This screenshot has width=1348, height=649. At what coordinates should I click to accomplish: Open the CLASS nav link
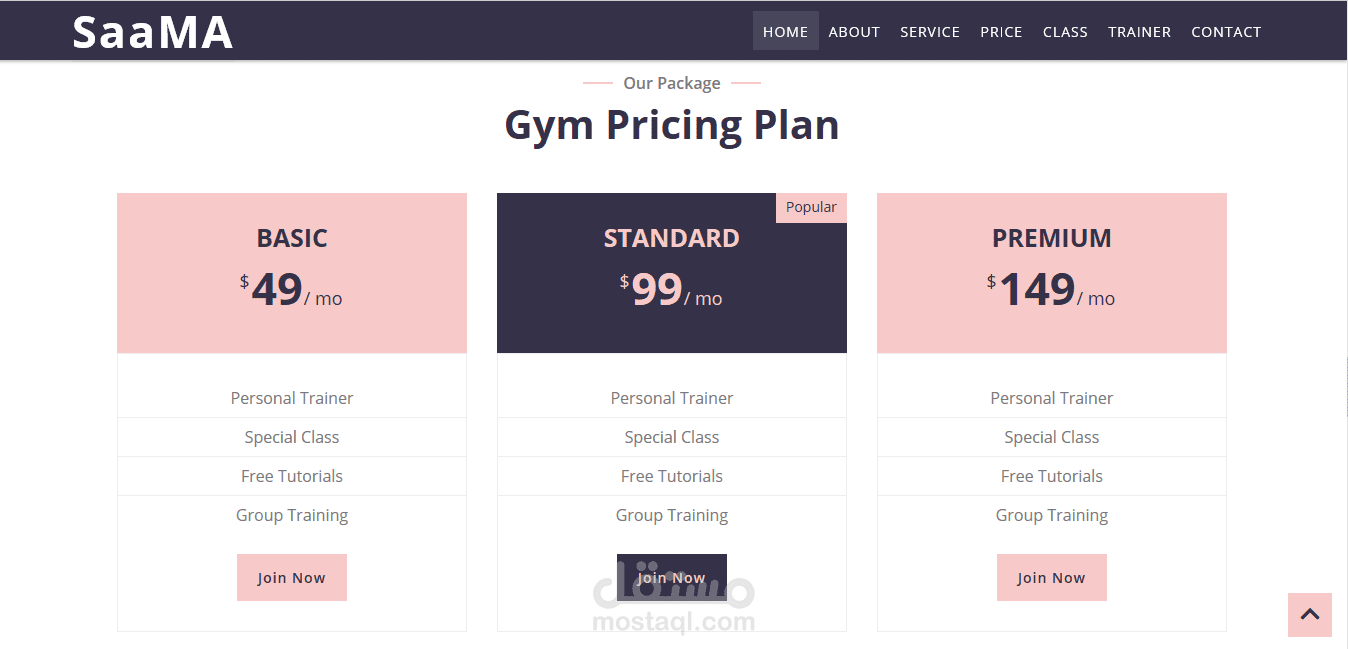(x=1065, y=32)
